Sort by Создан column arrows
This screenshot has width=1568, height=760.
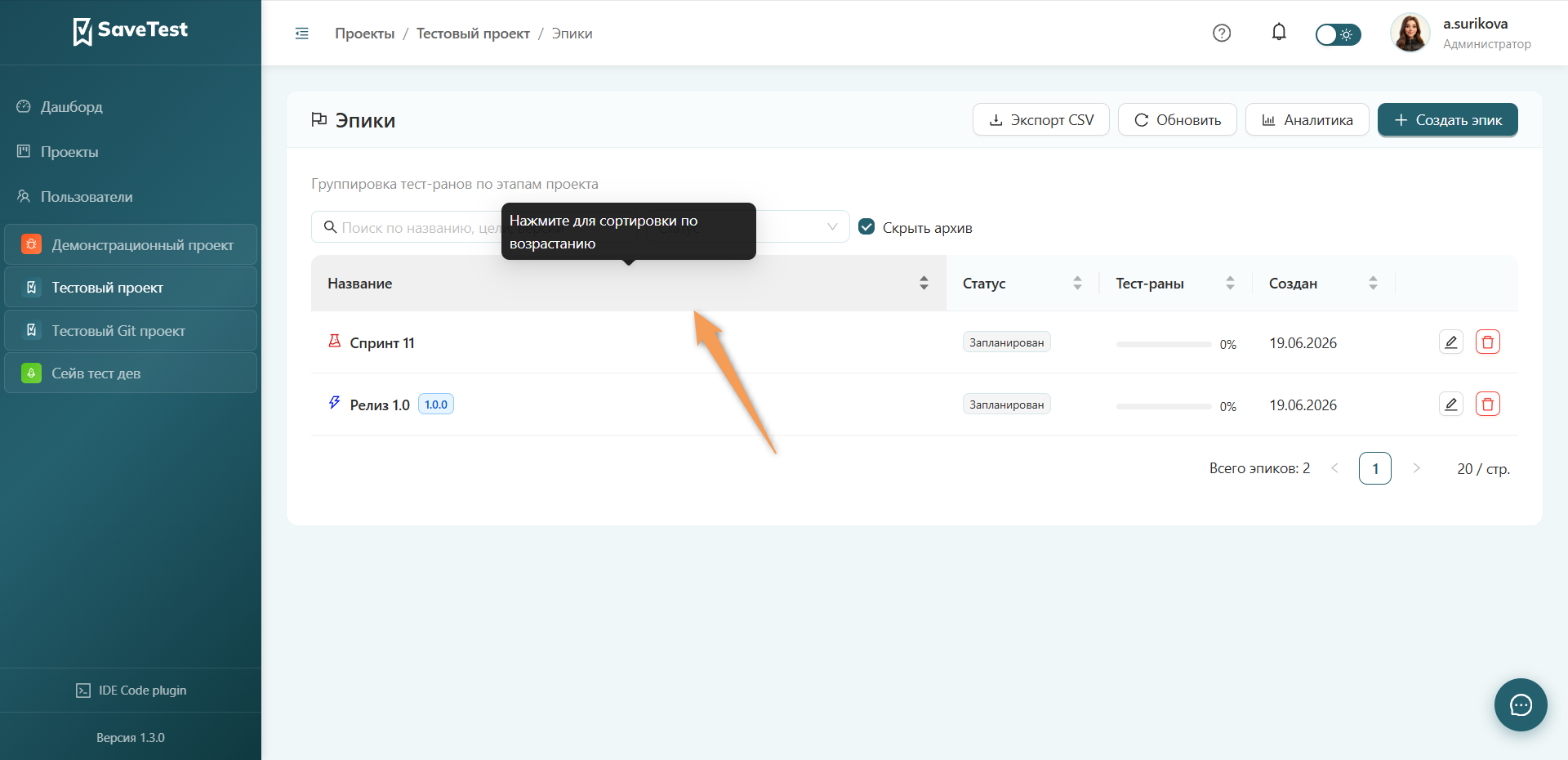pos(1373,283)
